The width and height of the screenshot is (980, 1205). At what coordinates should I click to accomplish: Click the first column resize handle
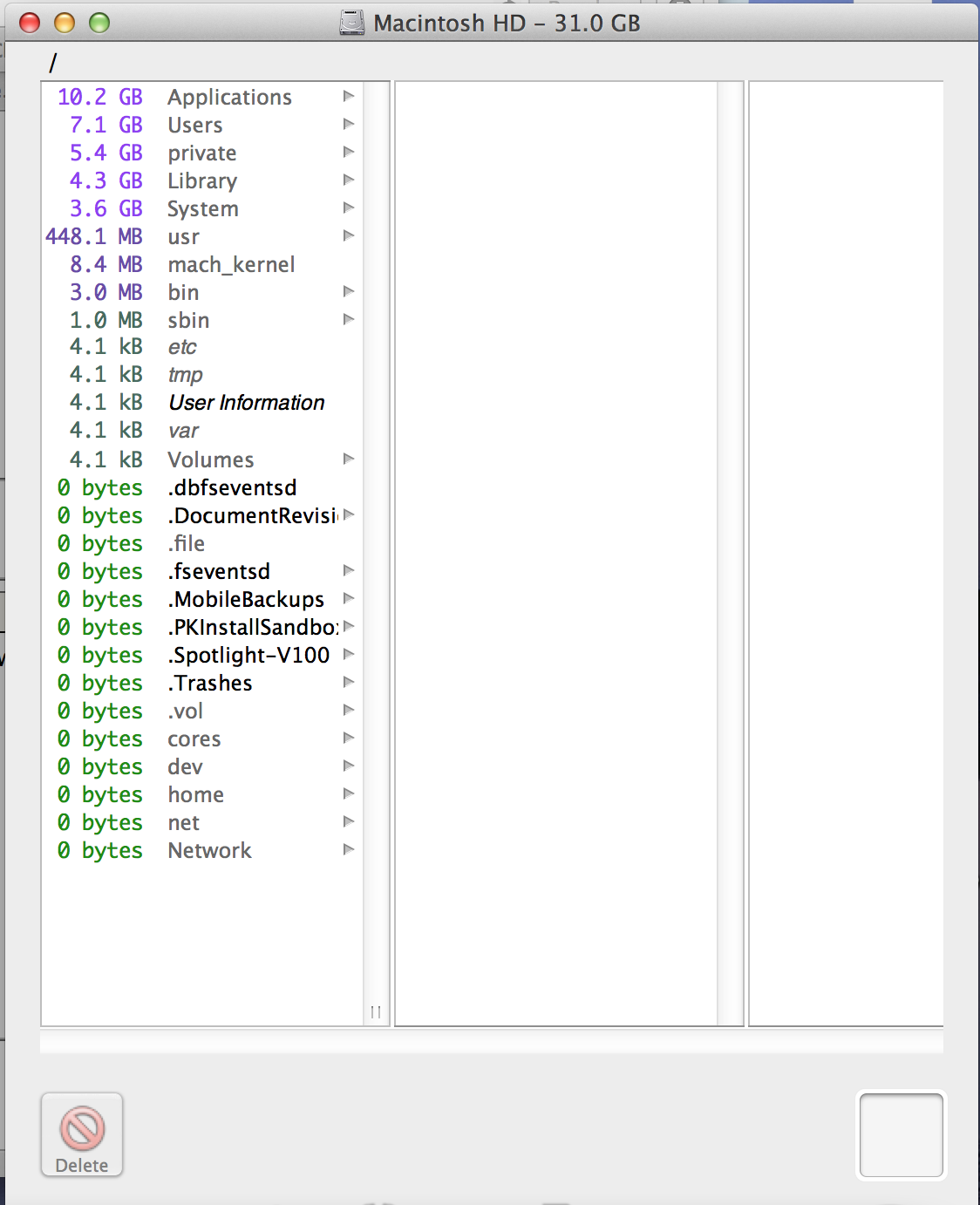(376, 1012)
